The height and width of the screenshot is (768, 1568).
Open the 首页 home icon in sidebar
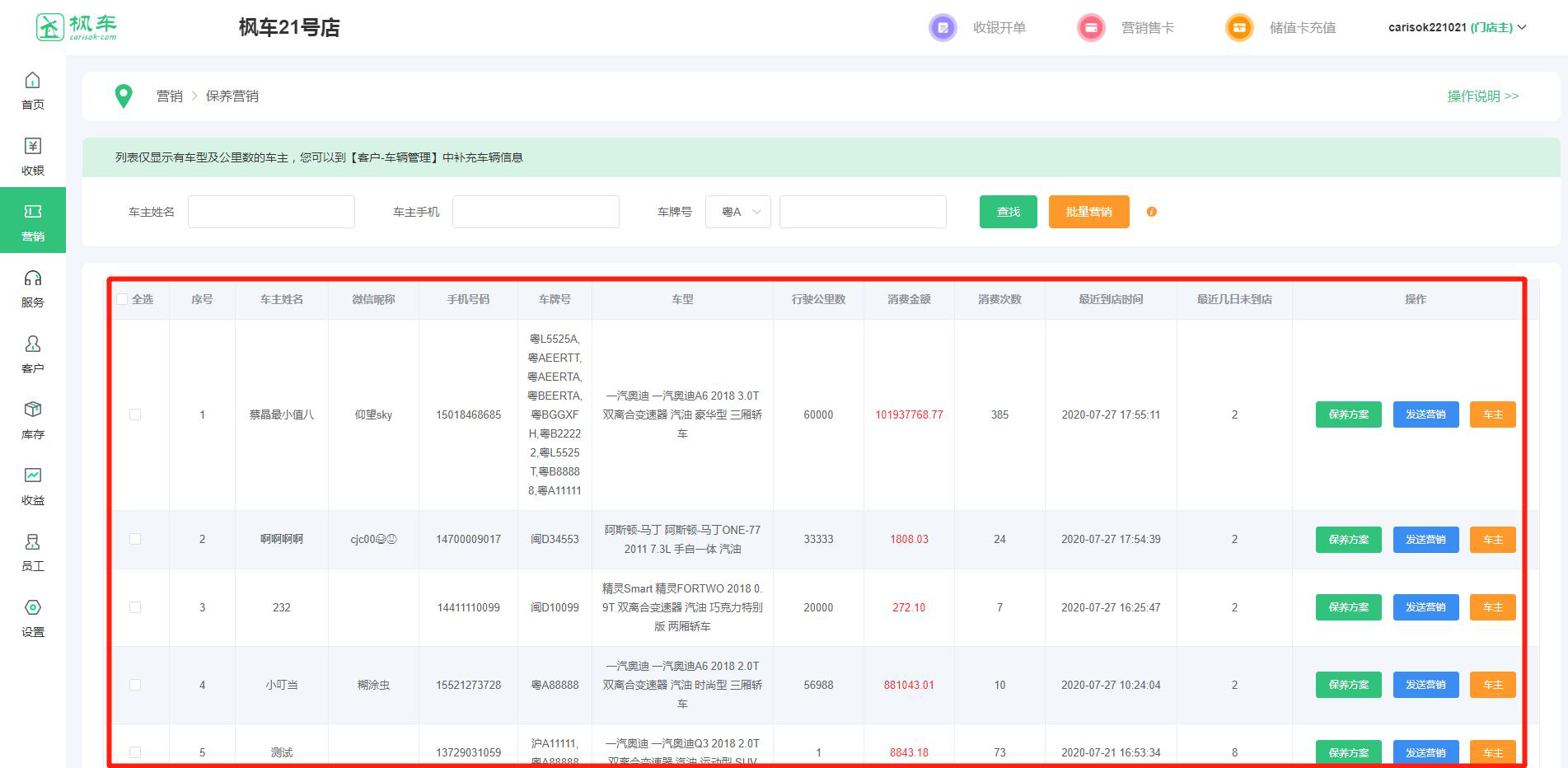(x=32, y=81)
